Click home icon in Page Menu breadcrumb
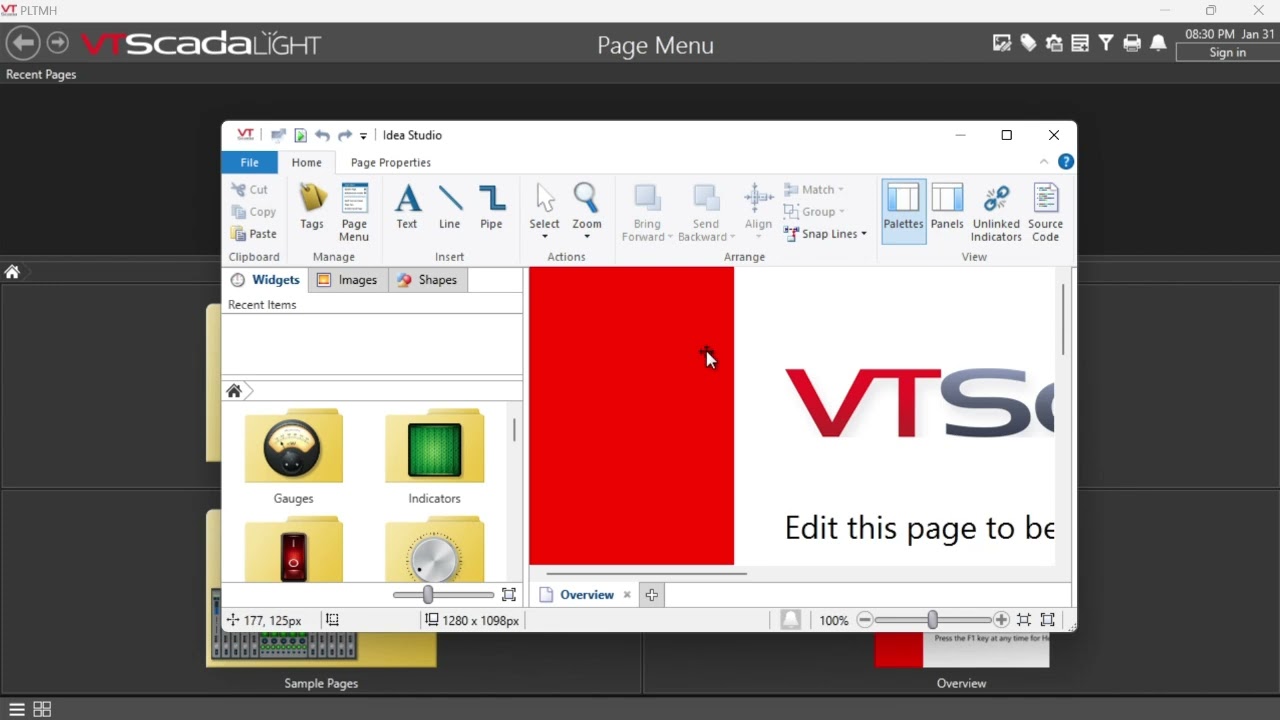 coord(12,272)
